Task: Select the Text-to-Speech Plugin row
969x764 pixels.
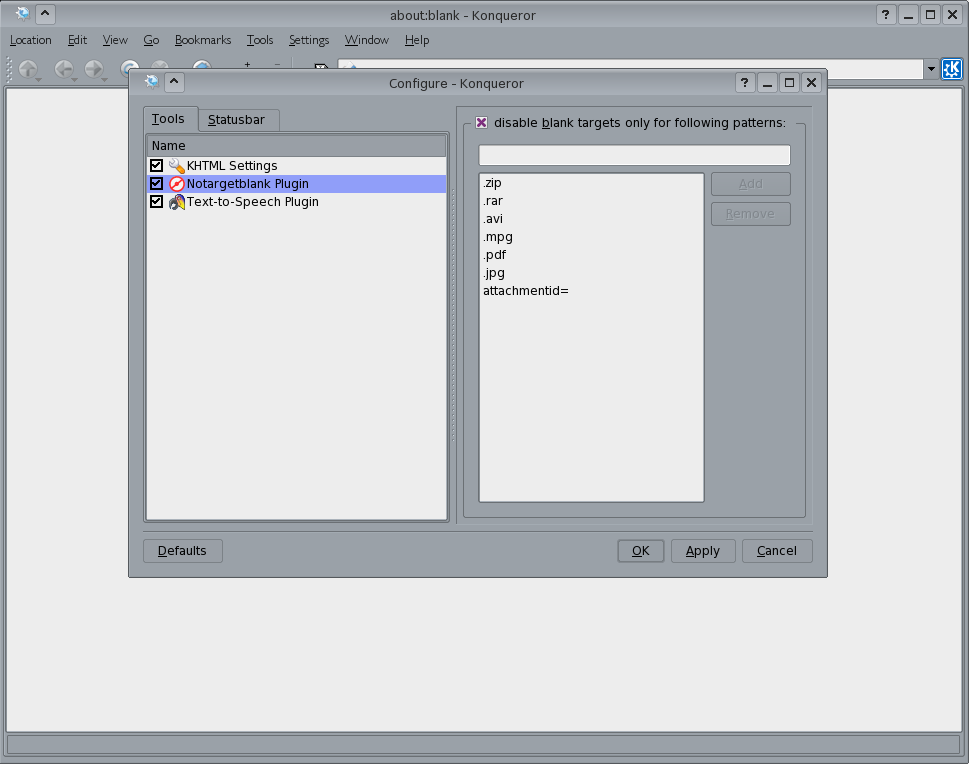Action: click(x=296, y=202)
